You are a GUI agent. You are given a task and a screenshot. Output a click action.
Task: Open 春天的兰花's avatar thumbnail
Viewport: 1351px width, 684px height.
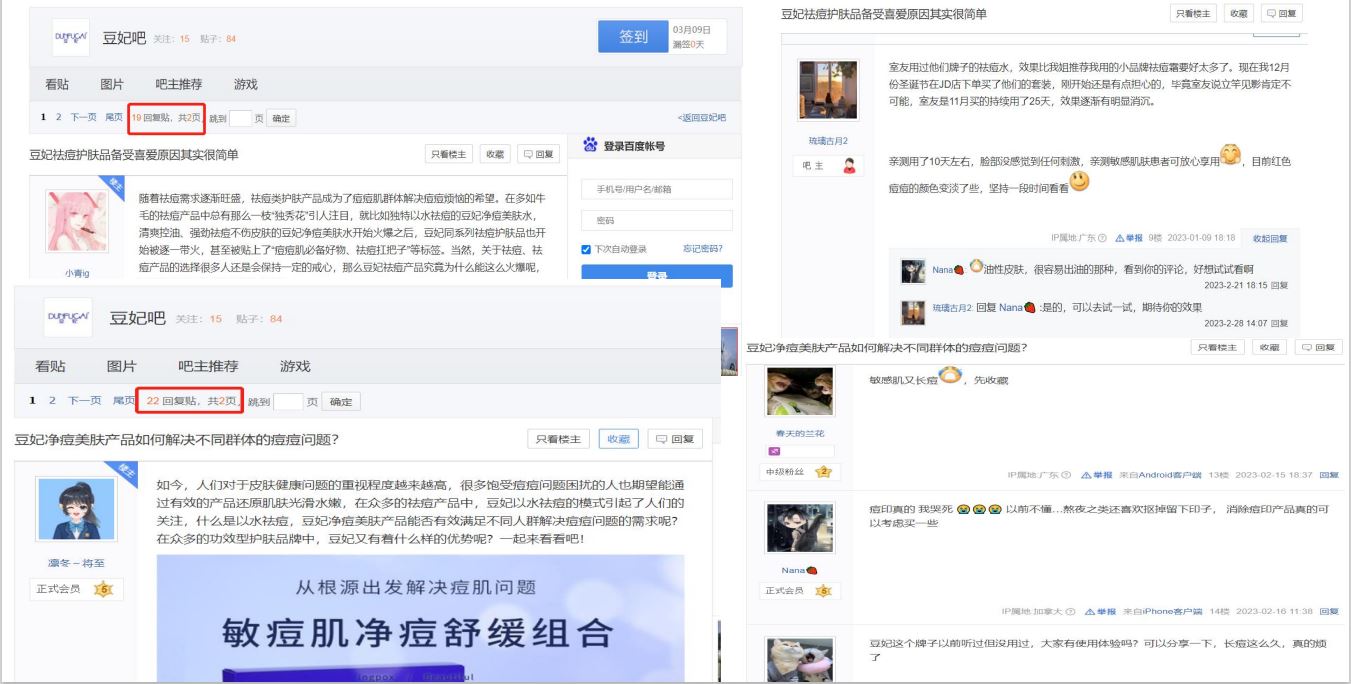[799, 392]
